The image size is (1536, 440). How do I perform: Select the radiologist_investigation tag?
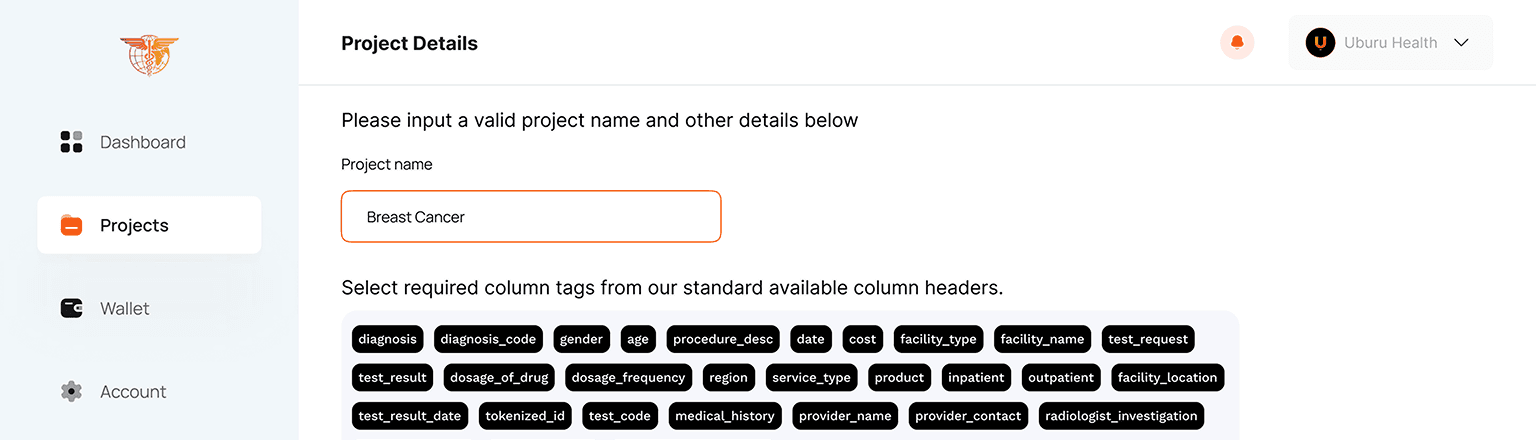click(x=1120, y=415)
